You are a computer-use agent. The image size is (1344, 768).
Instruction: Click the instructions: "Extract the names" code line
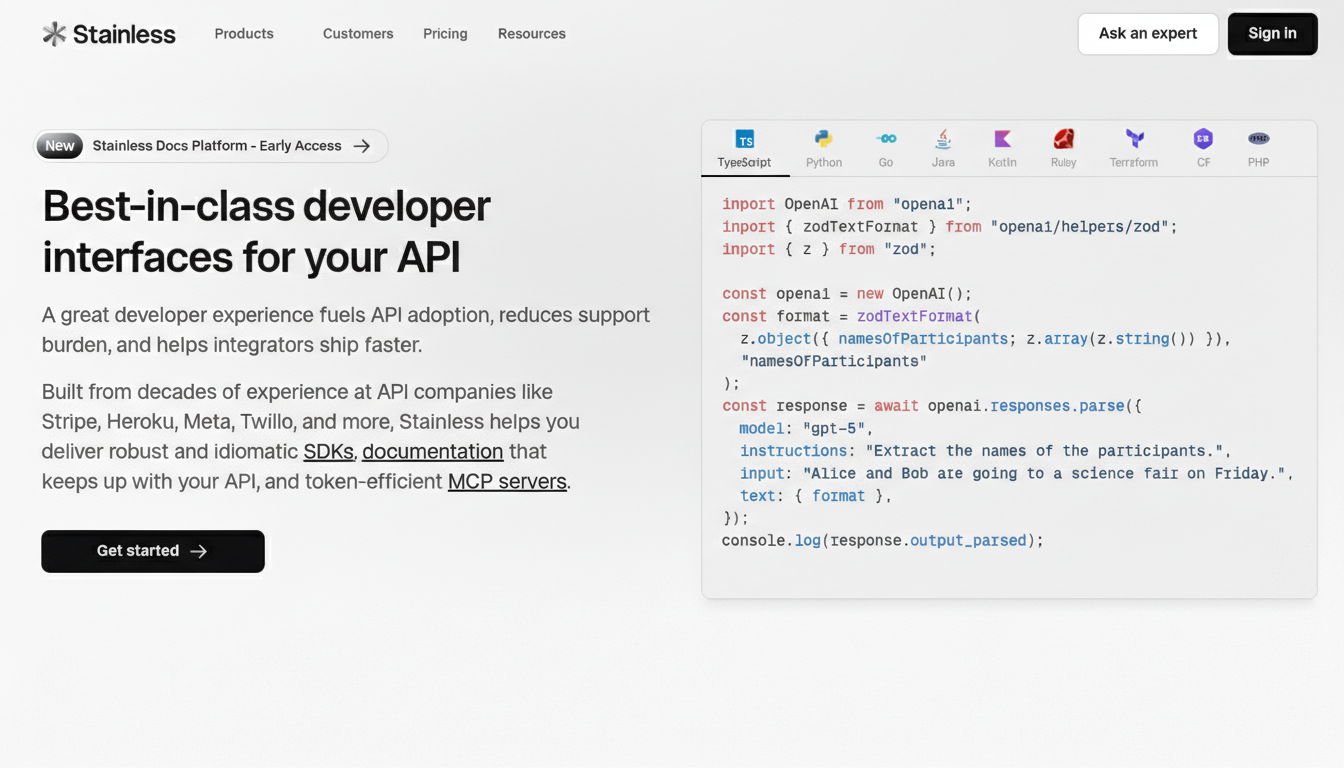986,451
